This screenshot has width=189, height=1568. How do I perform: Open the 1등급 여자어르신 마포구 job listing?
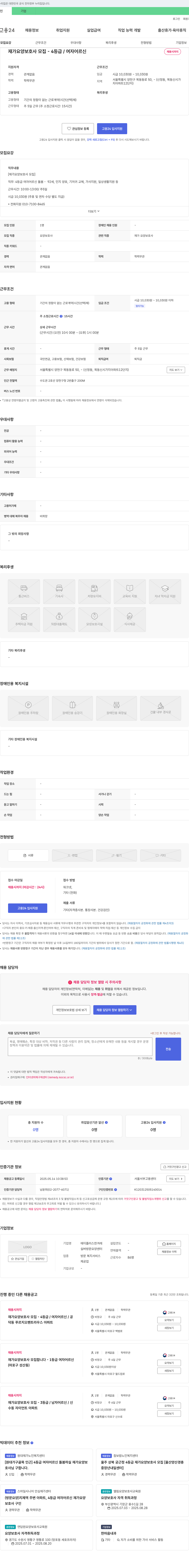pyautogui.click(x=41, y=1362)
